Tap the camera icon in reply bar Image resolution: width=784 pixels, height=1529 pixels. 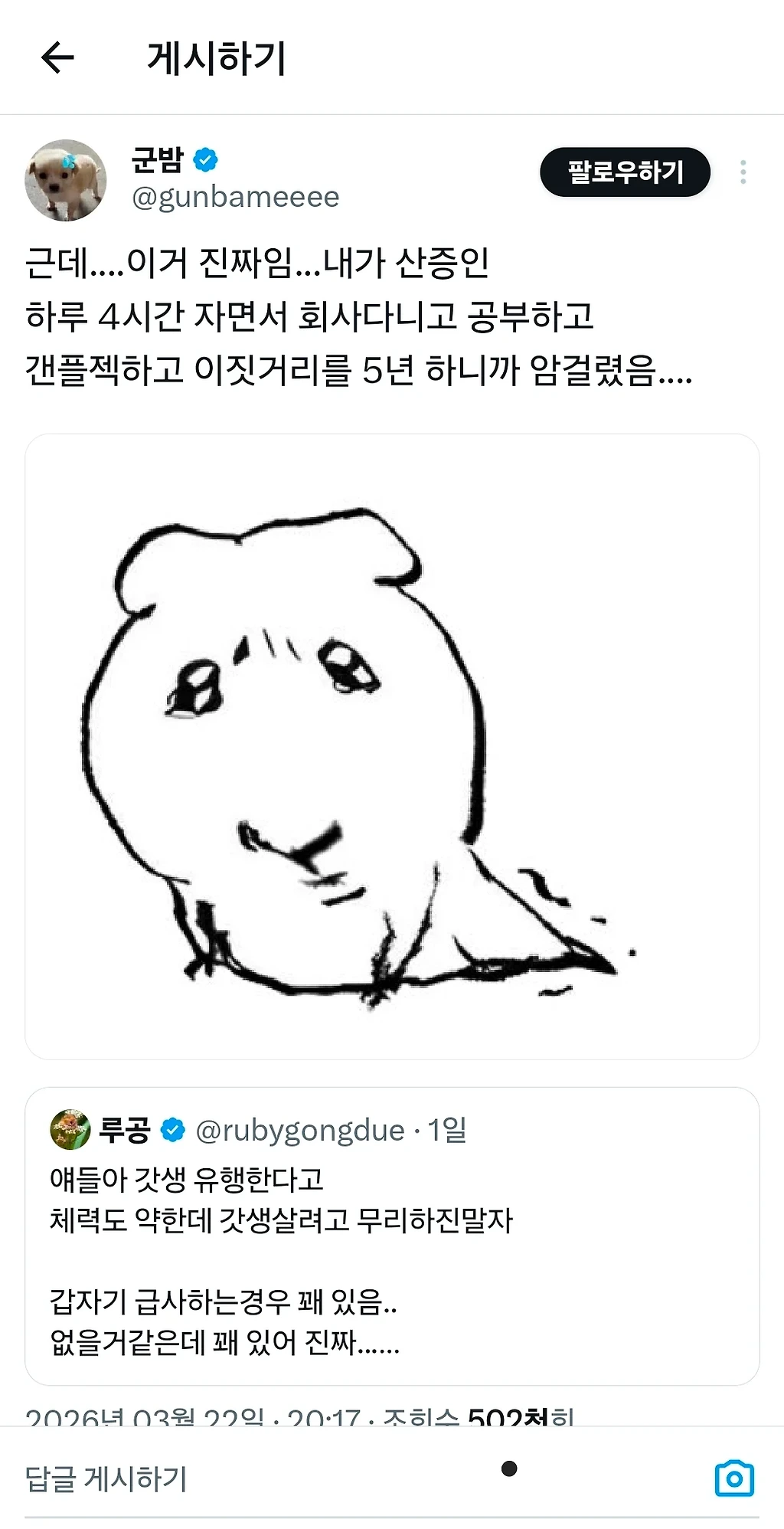[733, 1478]
